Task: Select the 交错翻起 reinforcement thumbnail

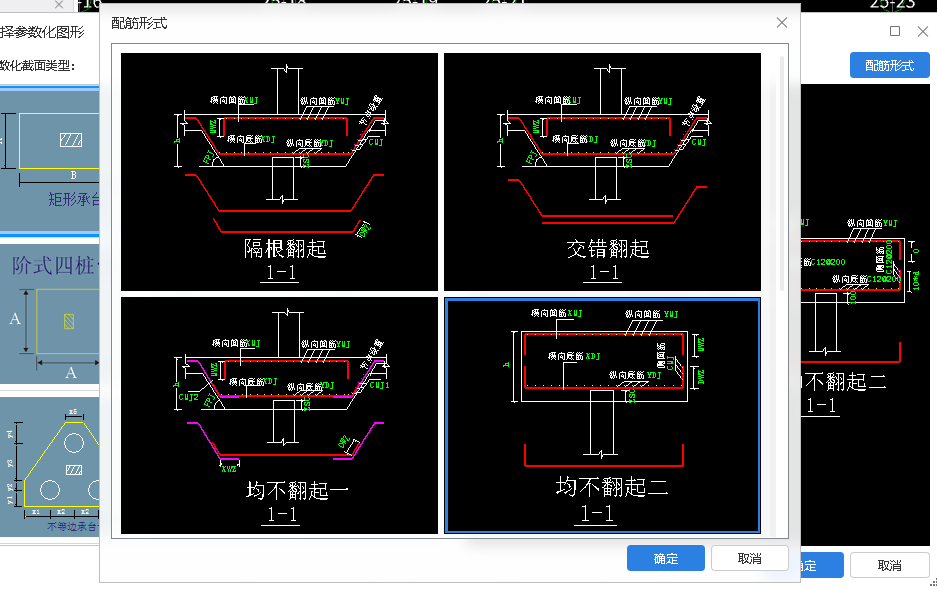Action: coord(602,171)
